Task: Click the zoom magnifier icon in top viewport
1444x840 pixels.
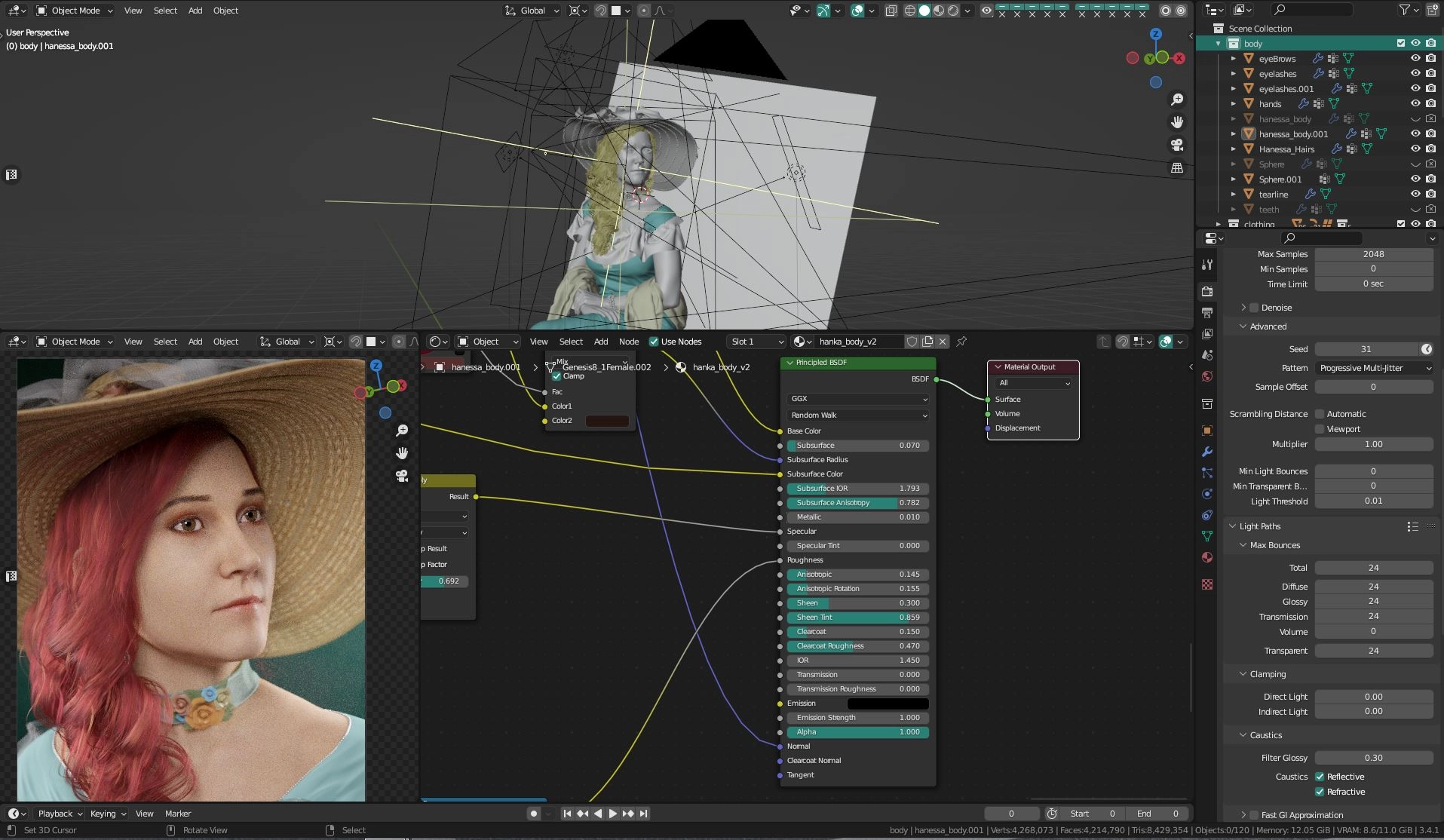Action: [x=1176, y=100]
